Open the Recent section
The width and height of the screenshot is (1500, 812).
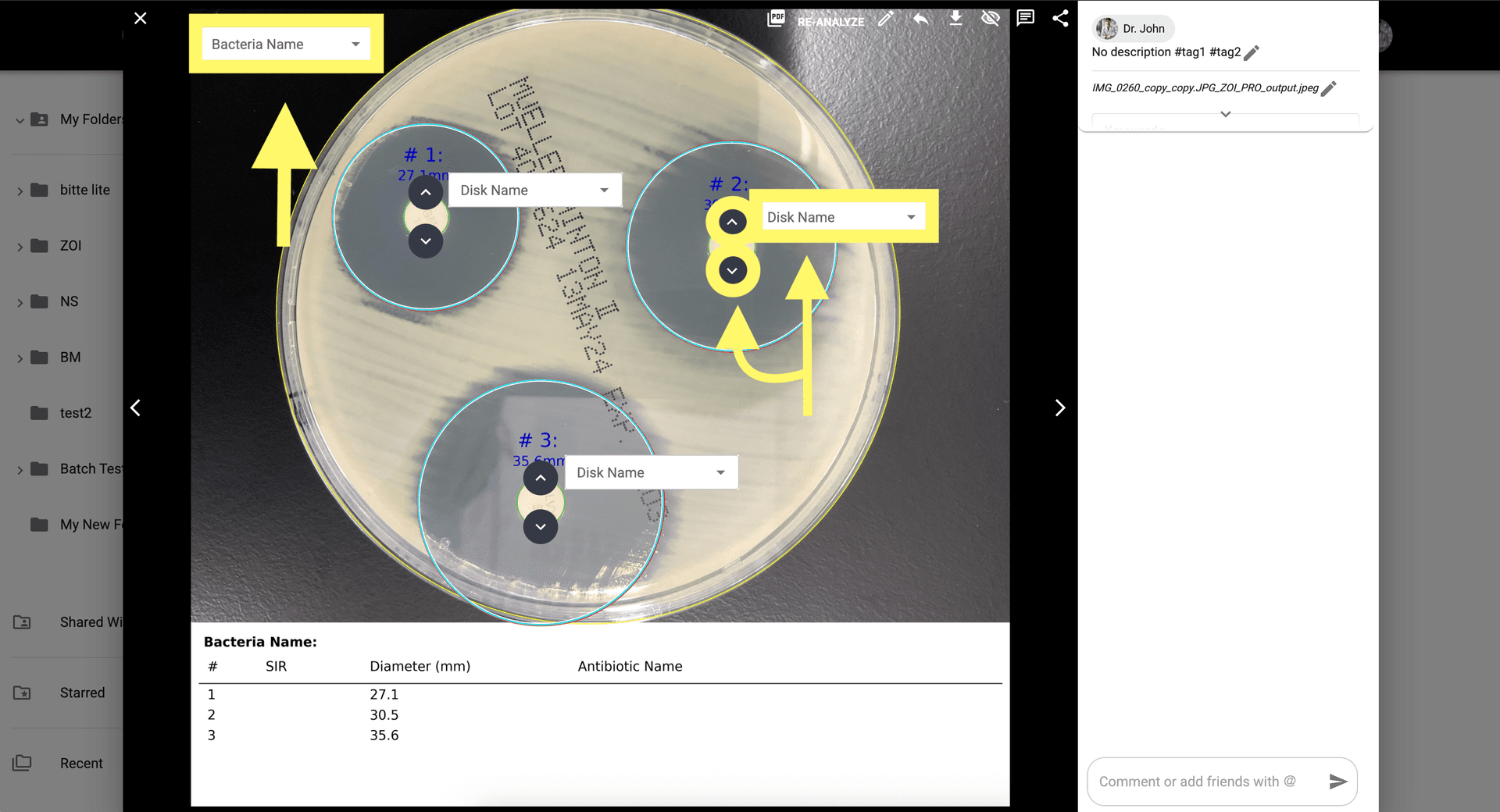80,763
